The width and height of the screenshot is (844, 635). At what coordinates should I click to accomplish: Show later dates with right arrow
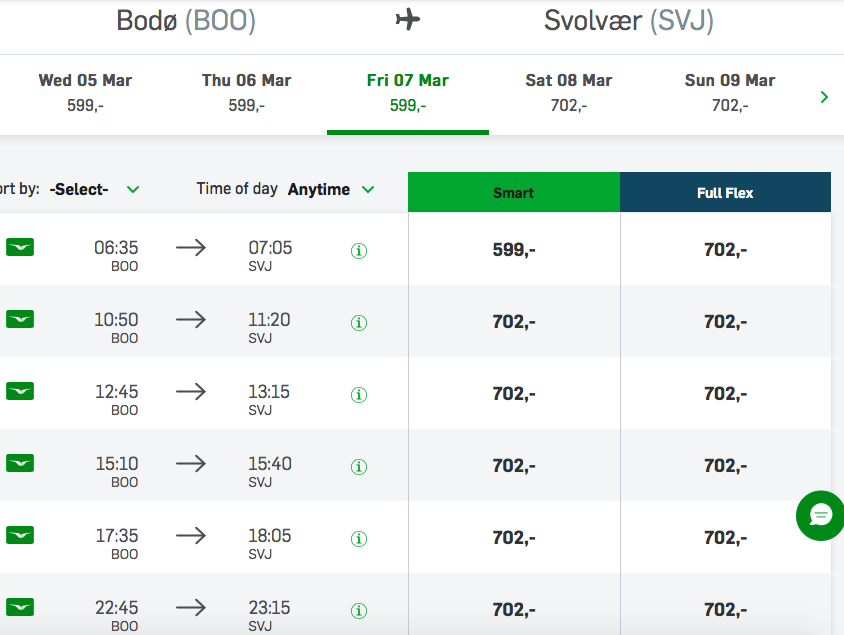coord(824,97)
